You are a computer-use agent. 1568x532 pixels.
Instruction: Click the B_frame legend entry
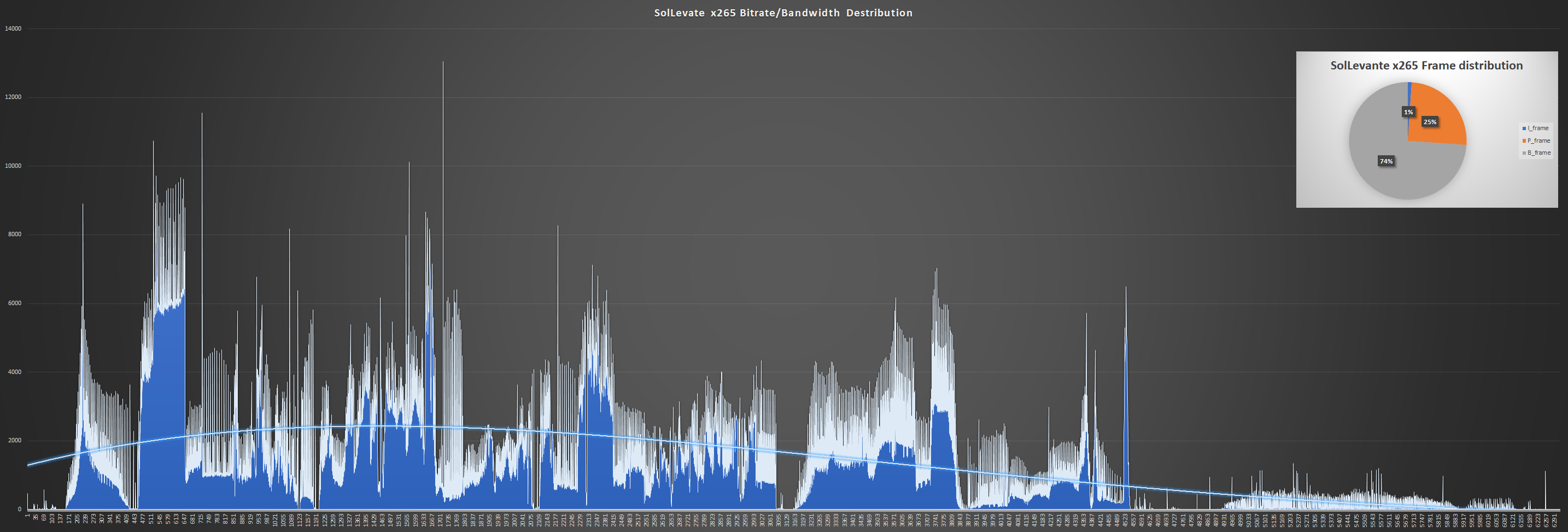click(x=1536, y=153)
